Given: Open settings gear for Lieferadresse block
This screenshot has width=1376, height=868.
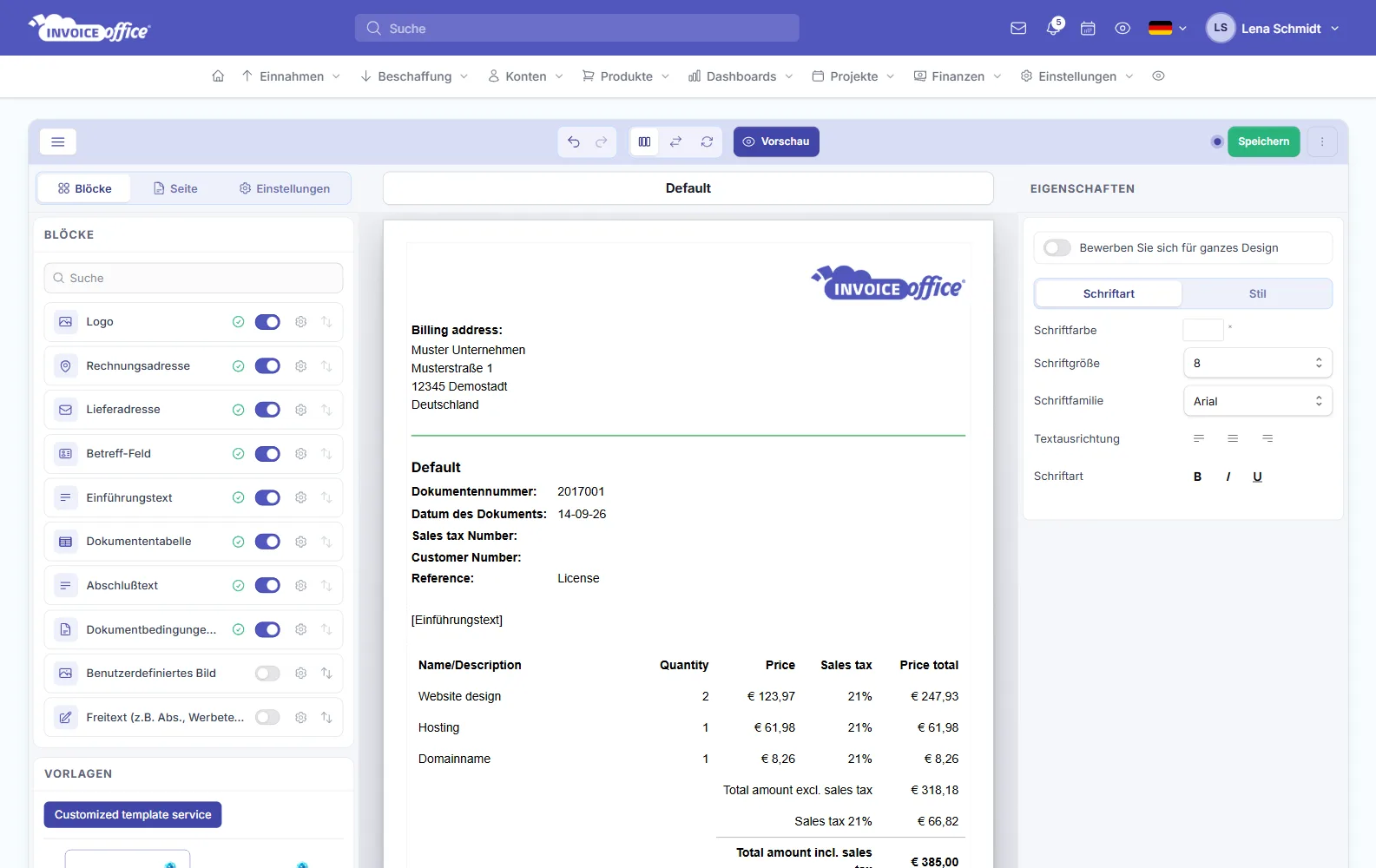Looking at the screenshot, I should pyautogui.click(x=300, y=410).
